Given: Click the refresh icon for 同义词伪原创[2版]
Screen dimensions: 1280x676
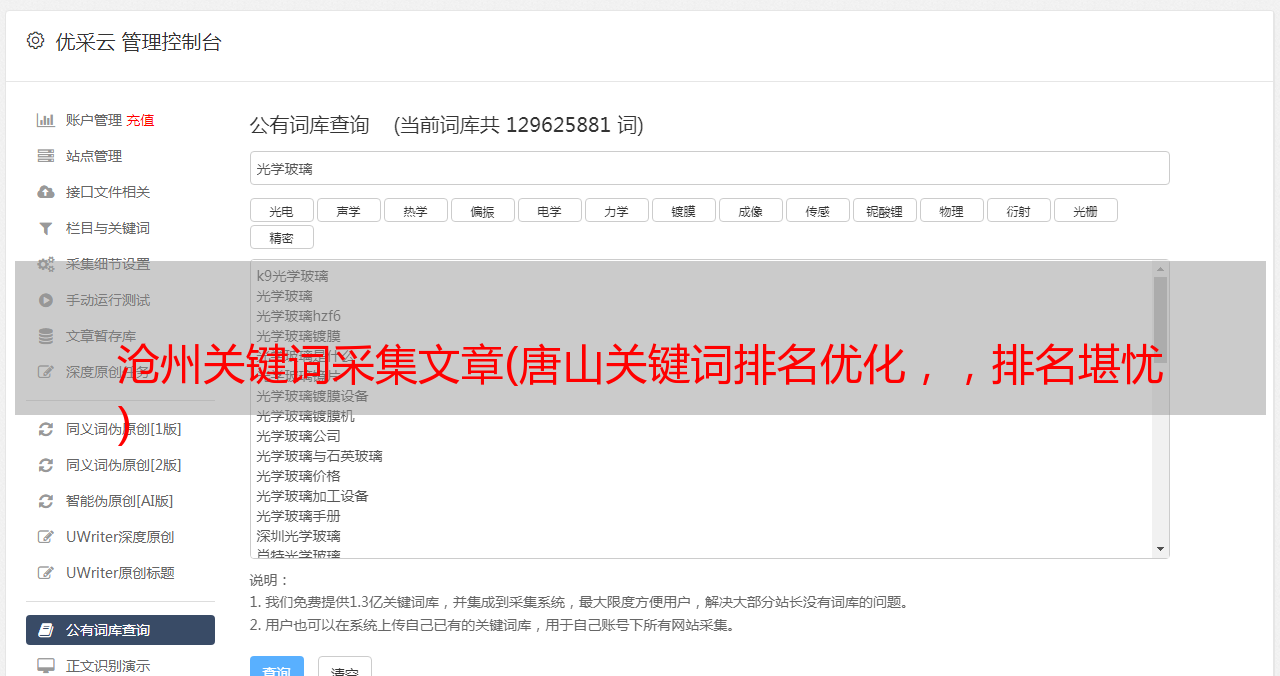Looking at the screenshot, I should pos(45,465).
